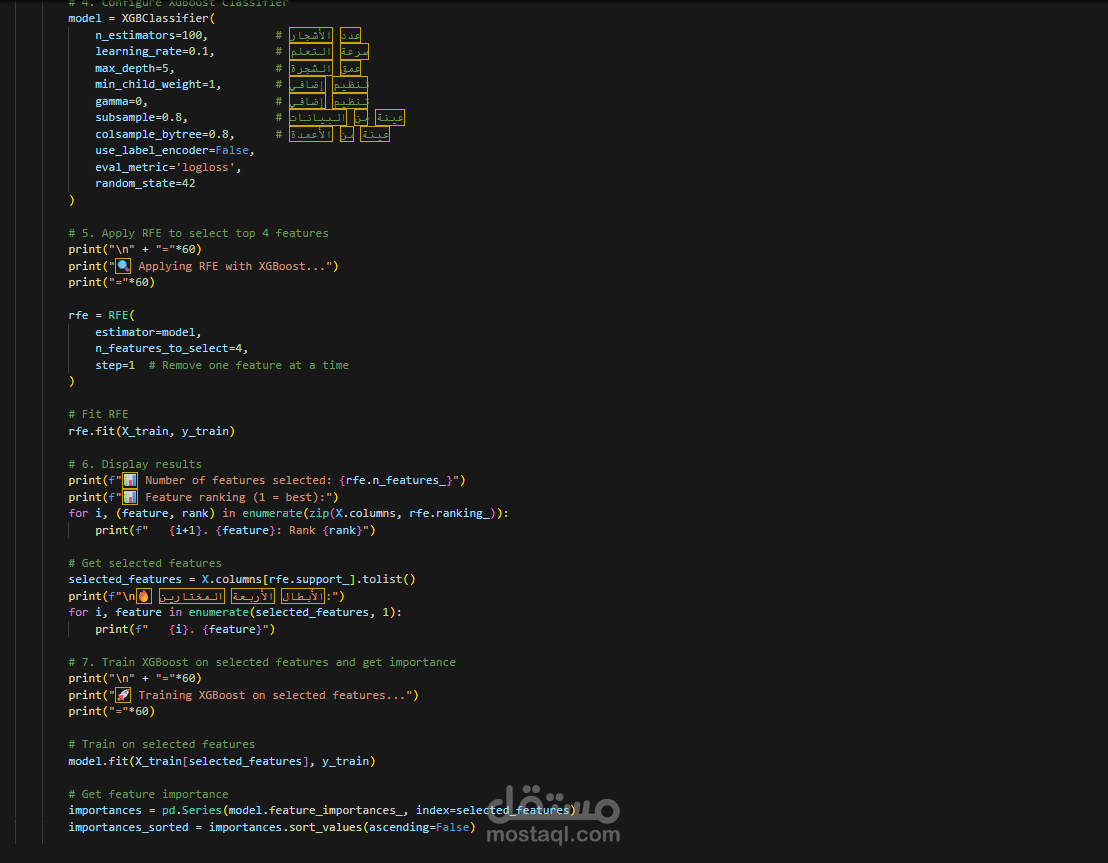Click the rocket emoji before Training XGBoost
Image resolution: width=1108 pixels, height=863 pixels.
[123, 695]
